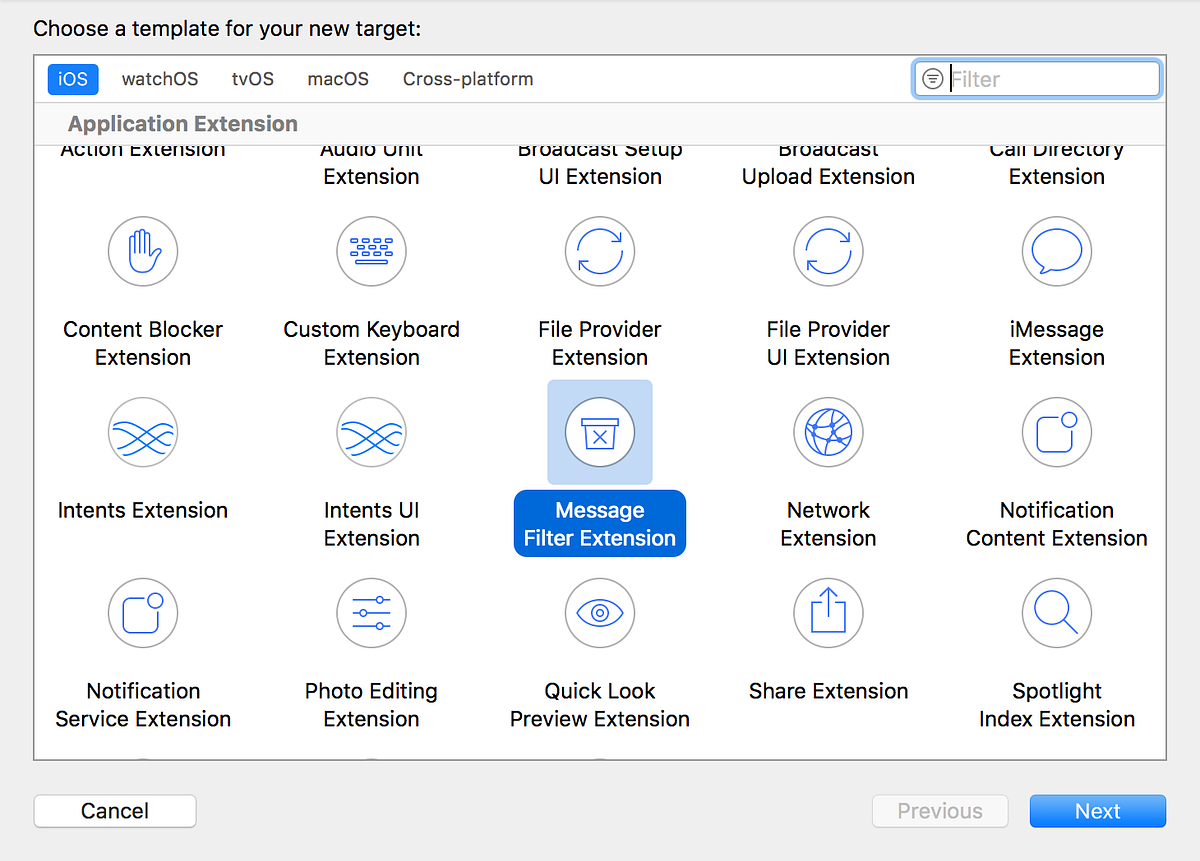This screenshot has width=1200, height=861.
Task: Click the Intents Extension label
Action: [x=143, y=510]
